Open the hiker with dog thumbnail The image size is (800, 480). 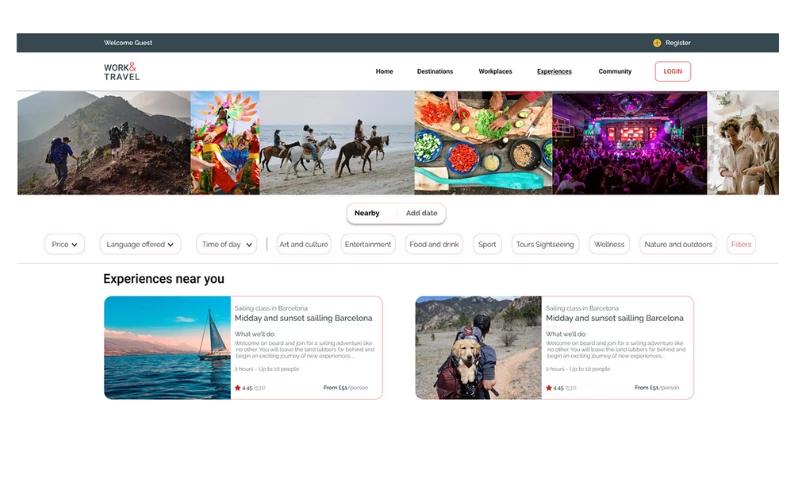pyautogui.click(x=478, y=347)
